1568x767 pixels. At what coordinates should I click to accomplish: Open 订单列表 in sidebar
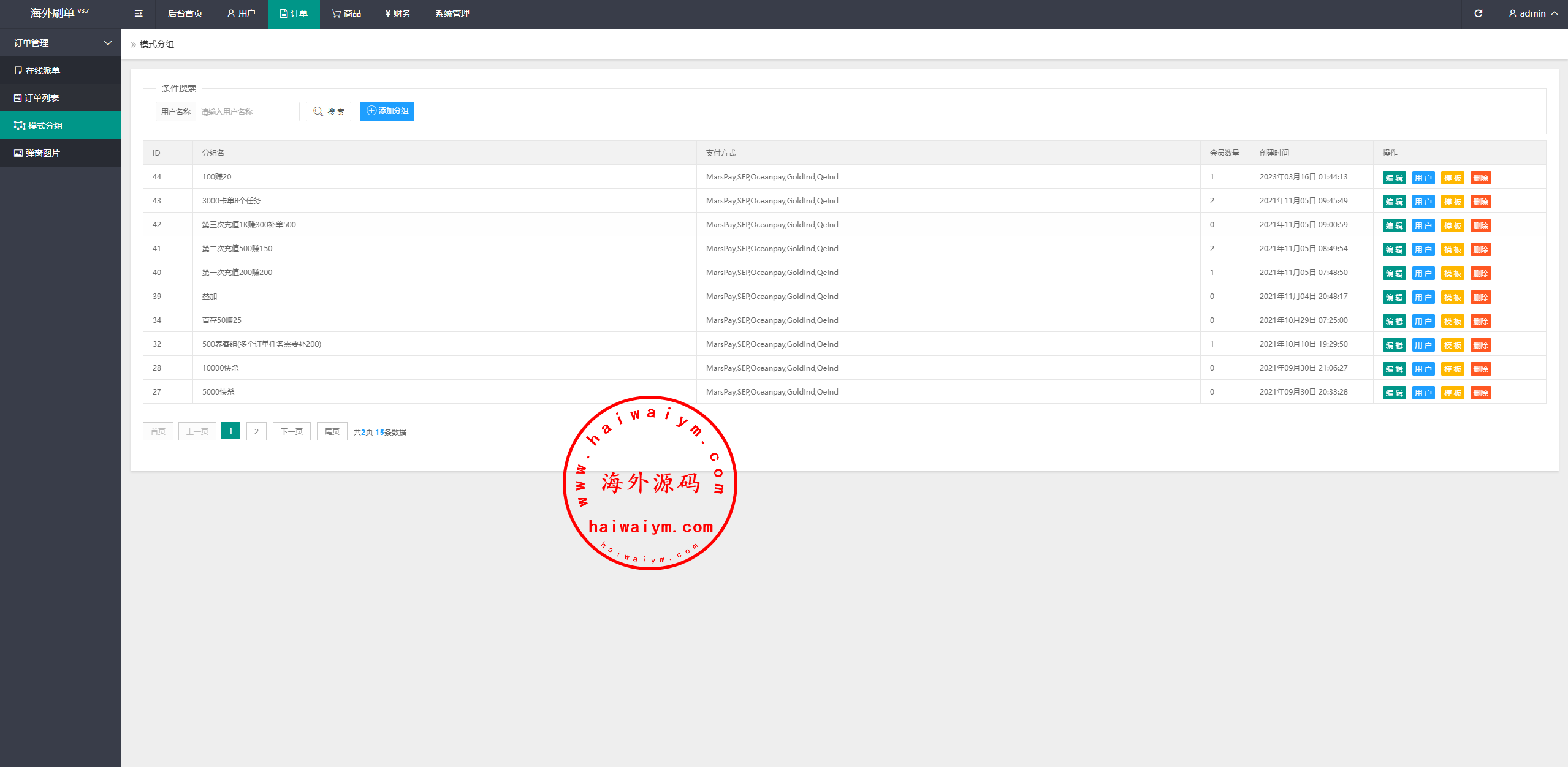pos(41,98)
